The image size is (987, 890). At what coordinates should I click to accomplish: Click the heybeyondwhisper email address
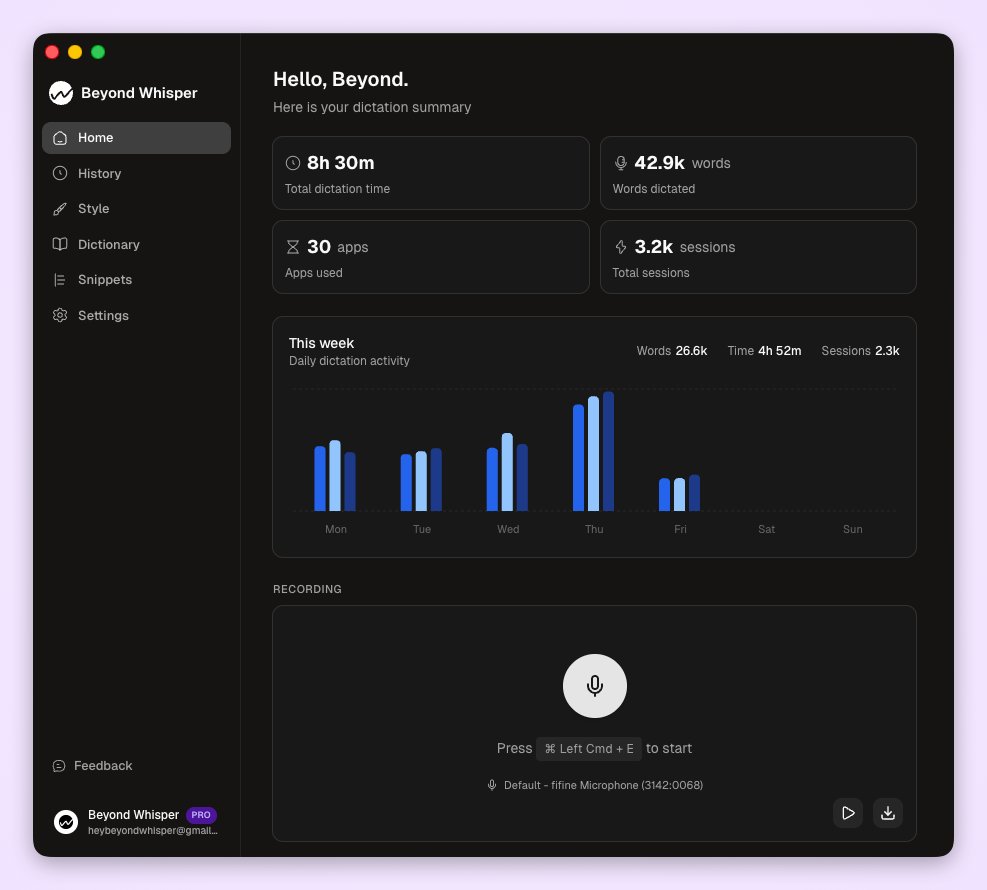tap(153, 831)
